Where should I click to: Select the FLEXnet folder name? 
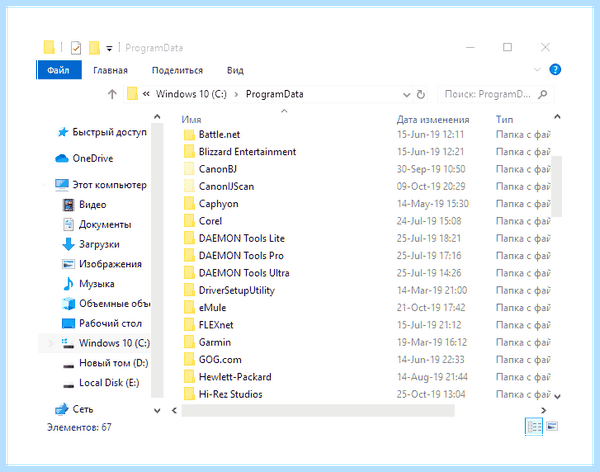point(216,325)
